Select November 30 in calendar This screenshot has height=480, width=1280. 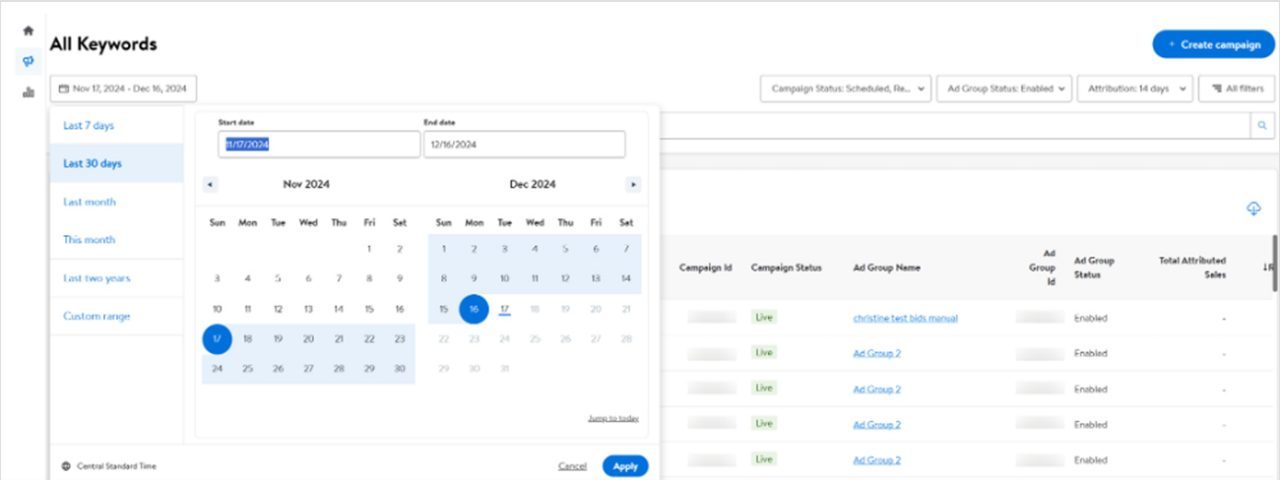399,369
